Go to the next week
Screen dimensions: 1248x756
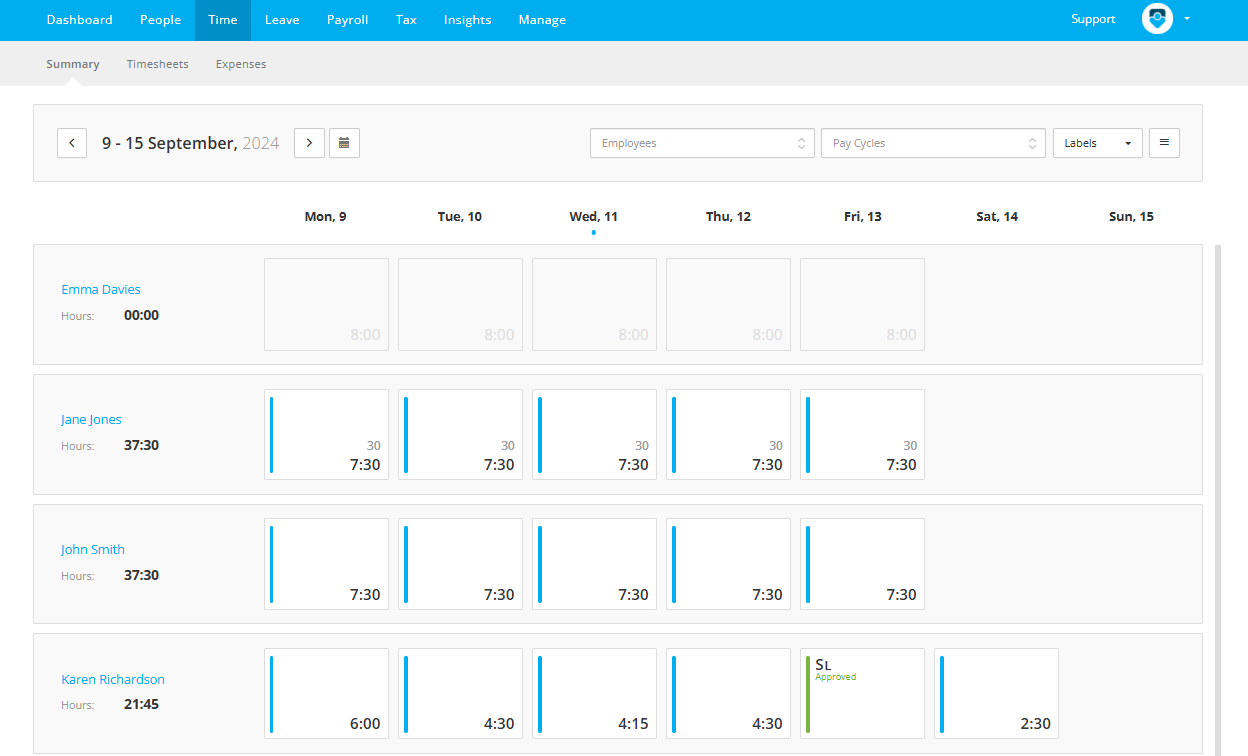(309, 143)
